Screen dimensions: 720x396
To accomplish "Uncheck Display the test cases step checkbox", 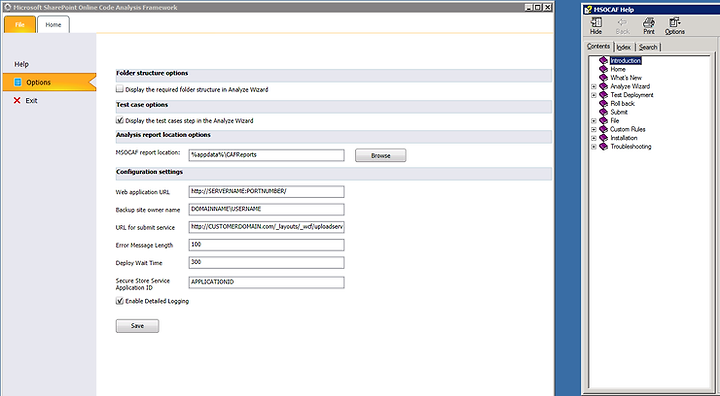I will point(120,120).
